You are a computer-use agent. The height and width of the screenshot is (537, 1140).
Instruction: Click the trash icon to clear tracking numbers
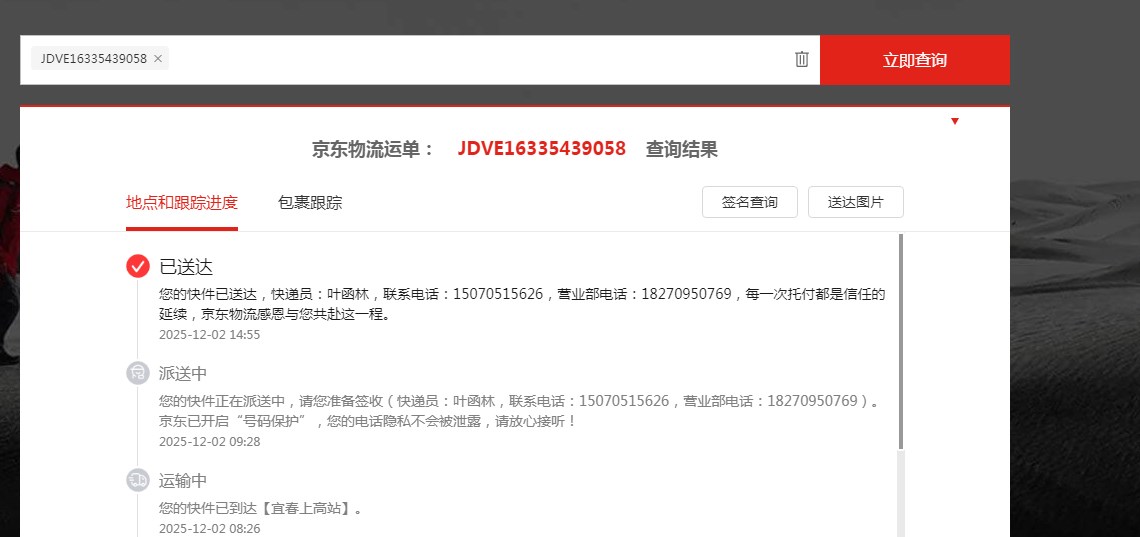click(801, 59)
